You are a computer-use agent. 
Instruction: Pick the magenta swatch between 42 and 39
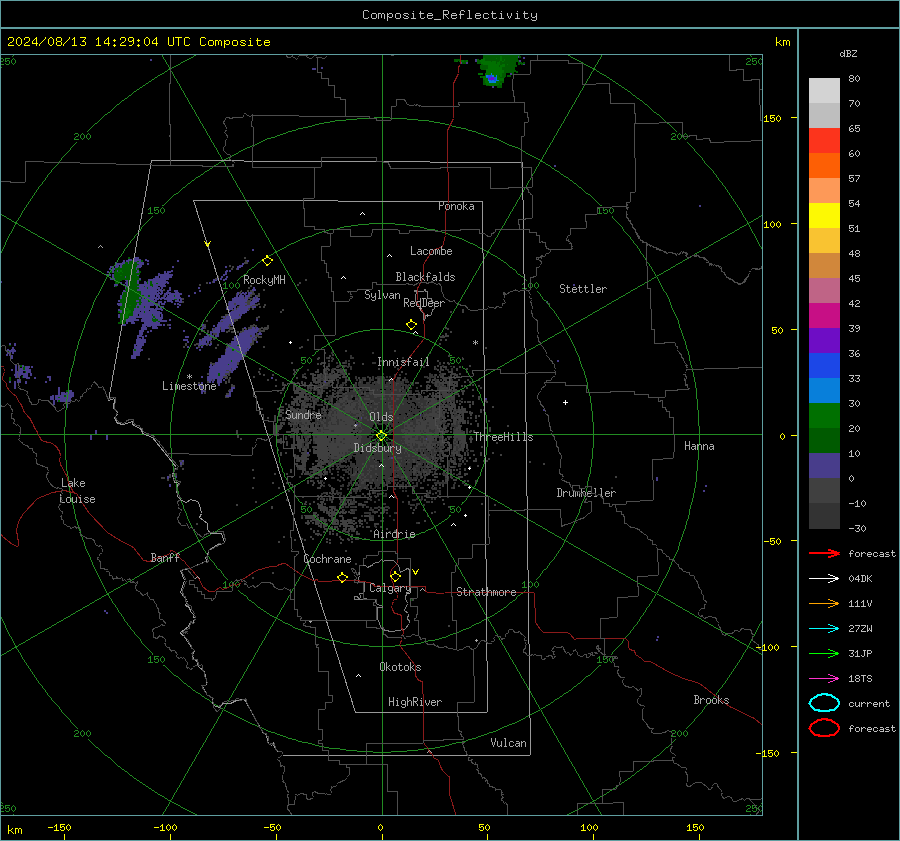[x=824, y=316]
